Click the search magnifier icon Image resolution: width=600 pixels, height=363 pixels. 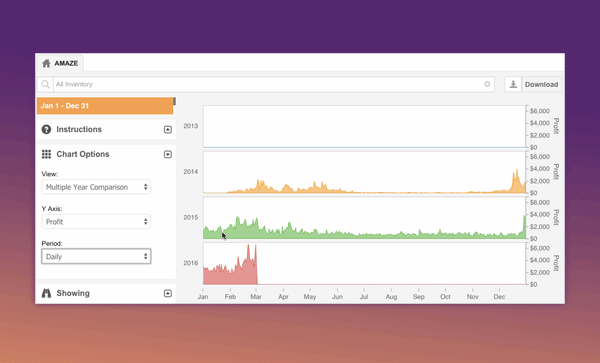point(46,84)
